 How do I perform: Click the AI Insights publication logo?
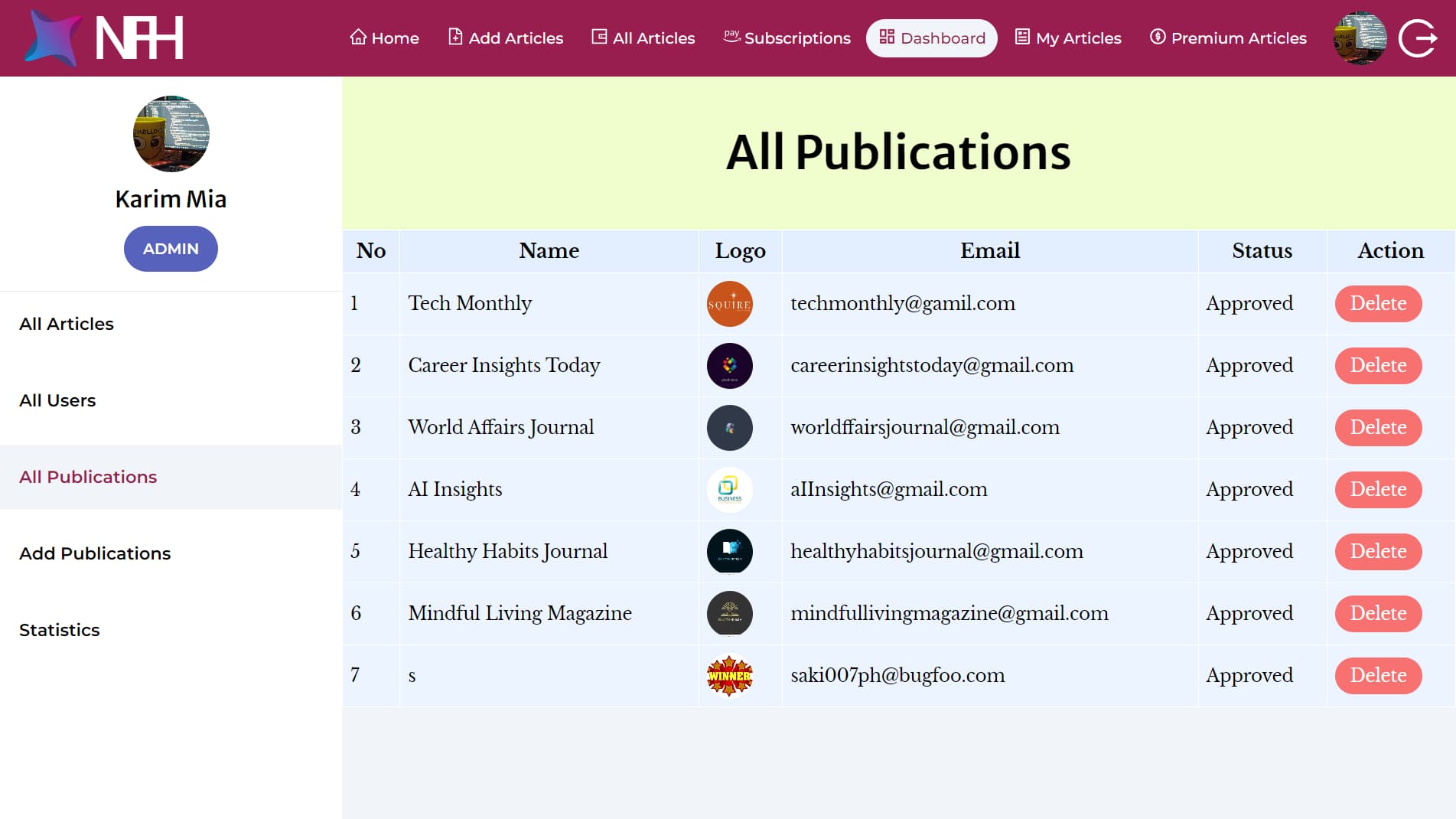click(x=729, y=490)
